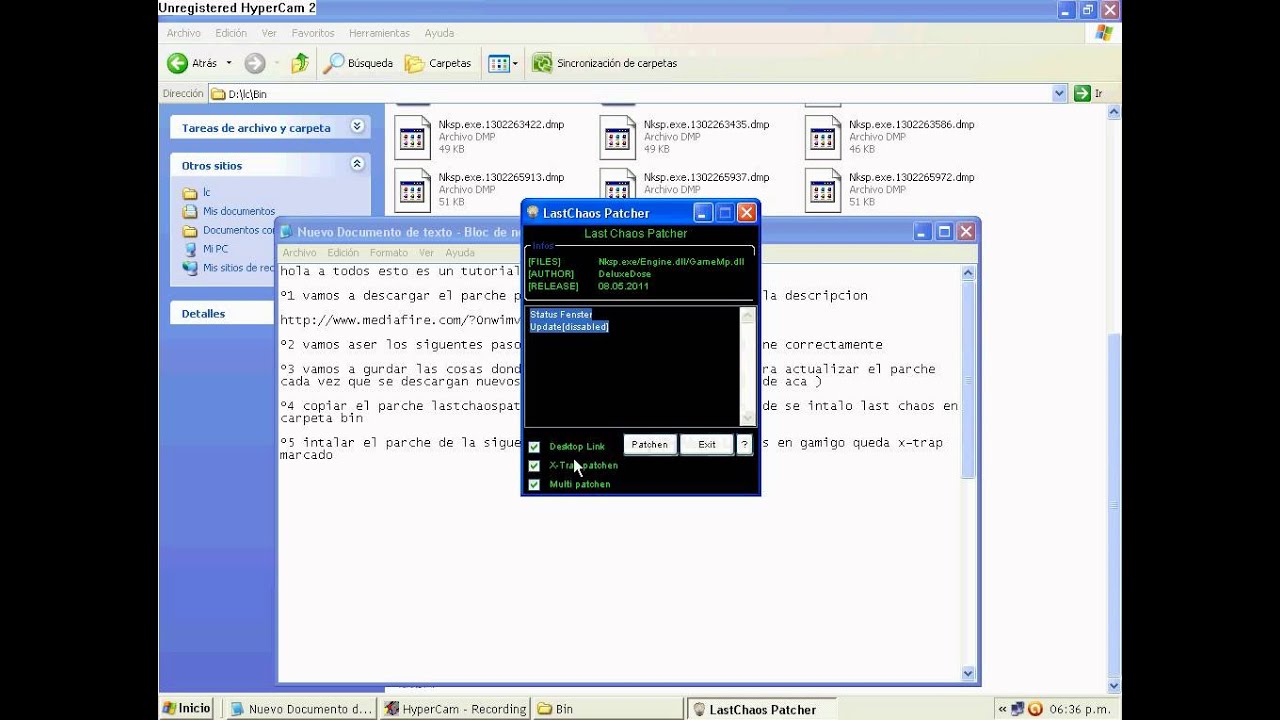The image size is (1280, 720).
Task: Select Nksp.exe.1302265913.dmp file icon
Action: (x=412, y=190)
